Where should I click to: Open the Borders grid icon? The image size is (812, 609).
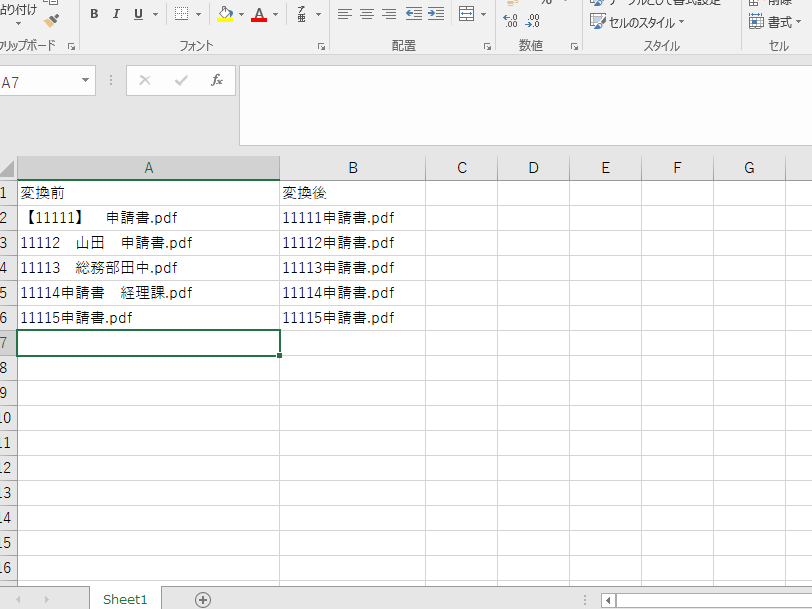tap(183, 13)
